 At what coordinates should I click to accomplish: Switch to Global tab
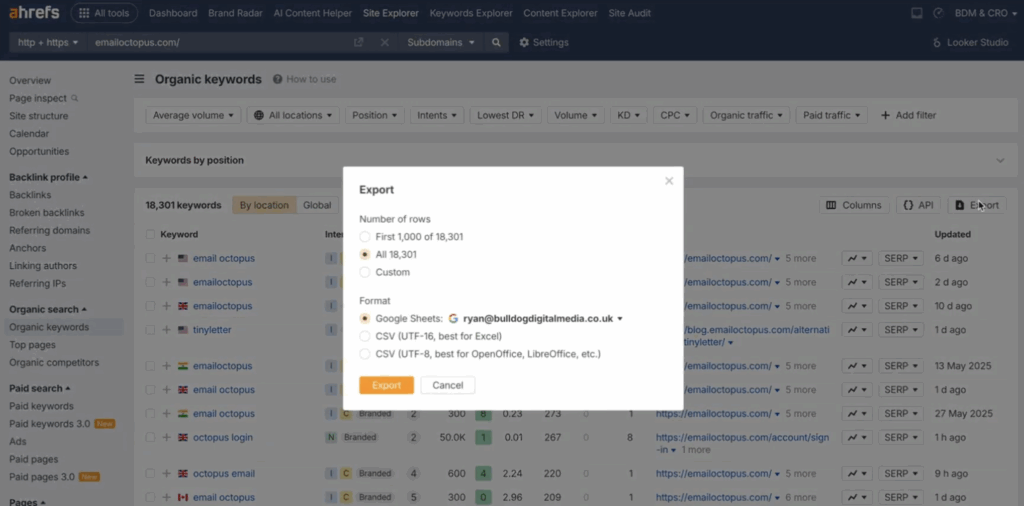coord(317,205)
